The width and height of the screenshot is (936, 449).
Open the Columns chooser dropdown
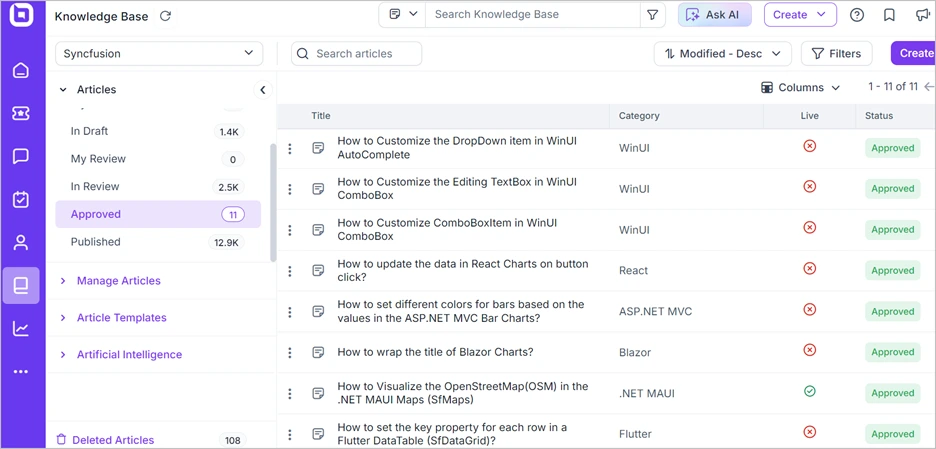point(800,88)
